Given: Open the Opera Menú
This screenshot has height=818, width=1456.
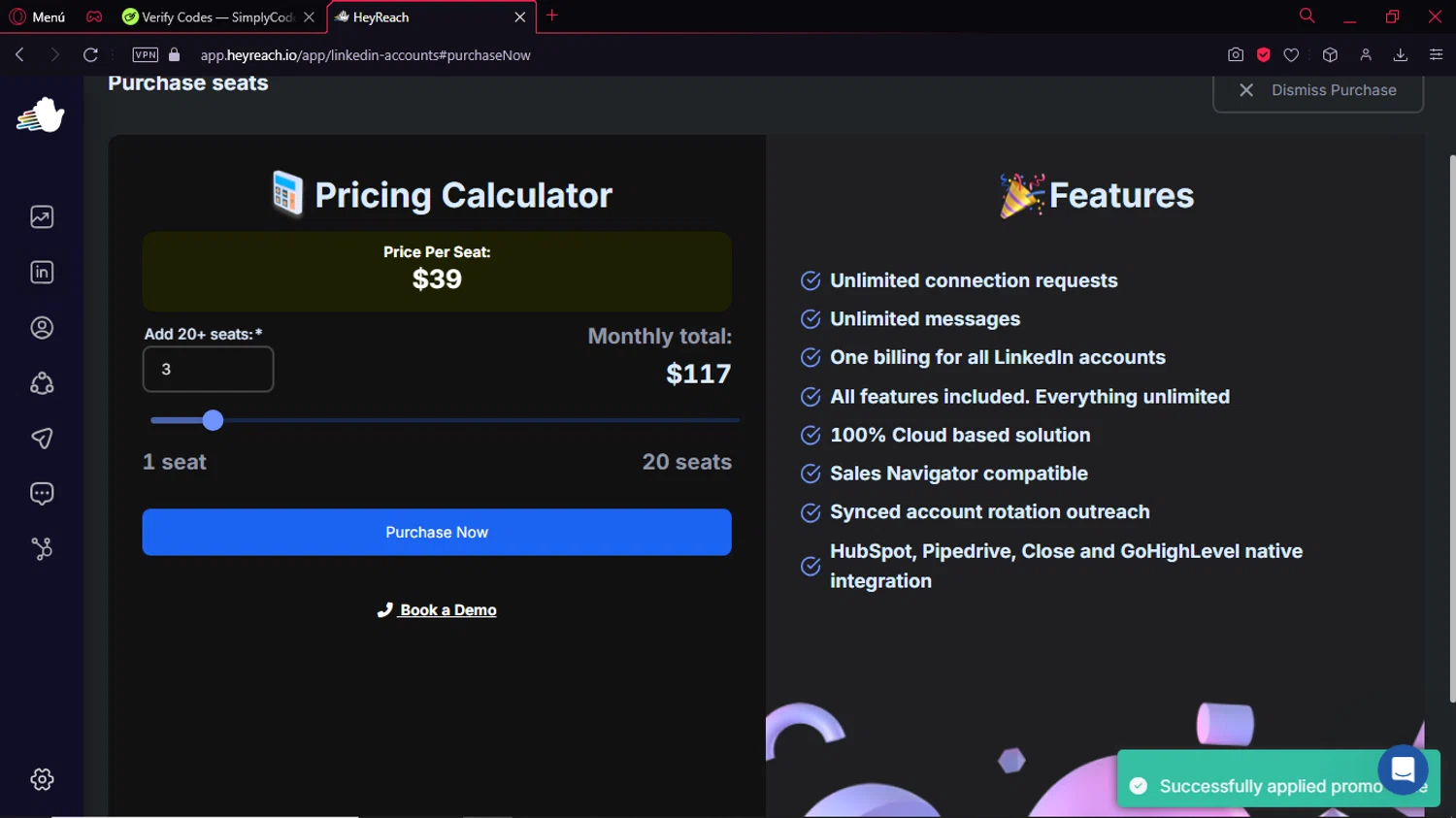Looking at the screenshot, I should point(37,16).
